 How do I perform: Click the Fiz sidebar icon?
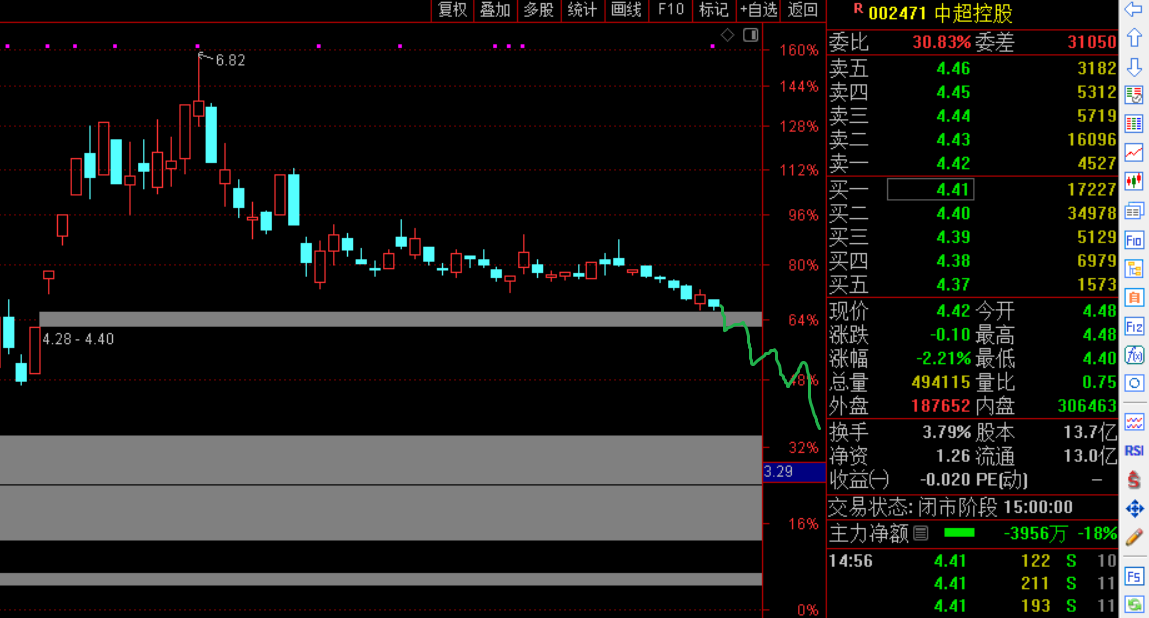click(x=1134, y=326)
